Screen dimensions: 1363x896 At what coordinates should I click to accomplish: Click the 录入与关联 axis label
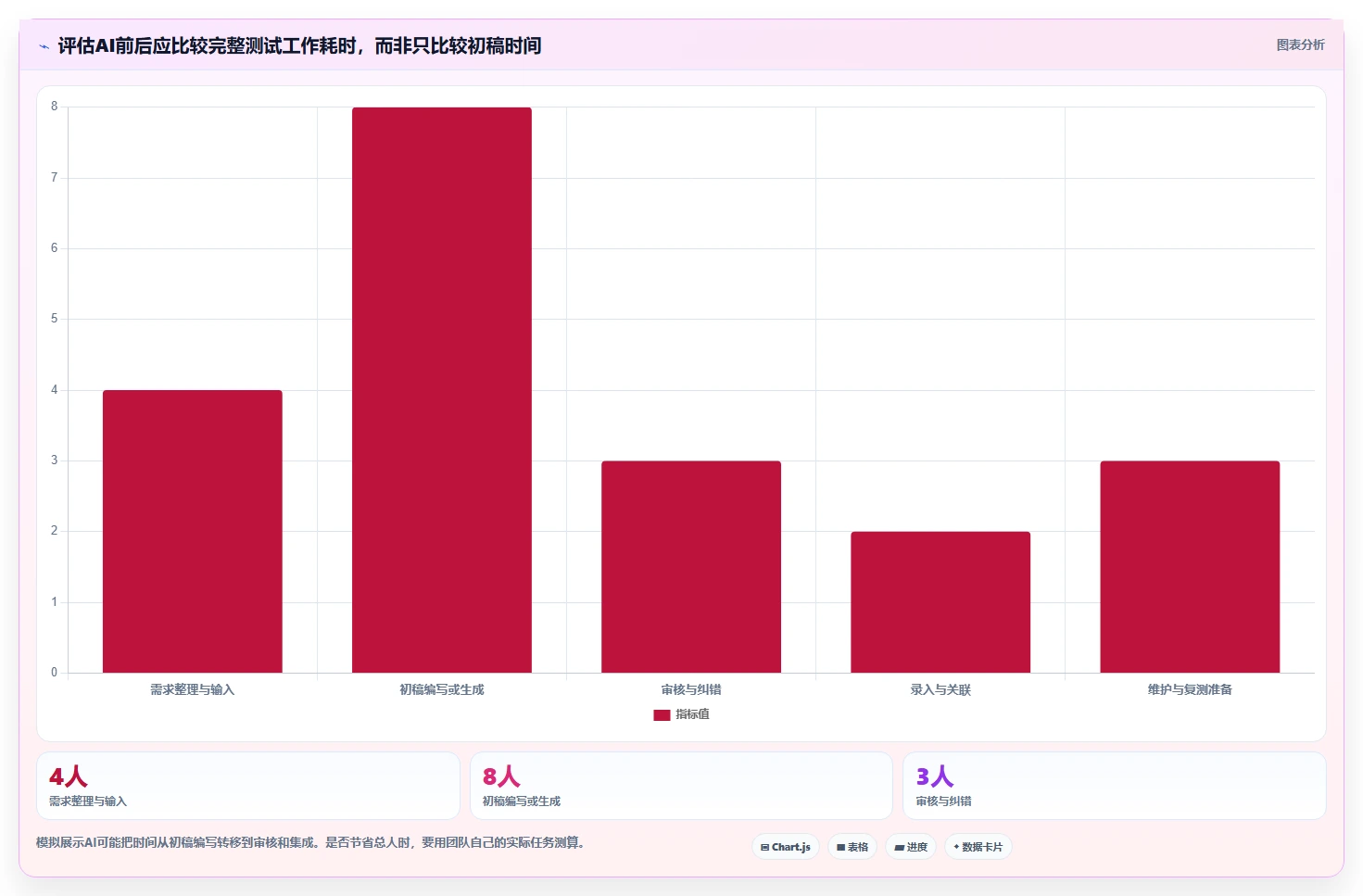click(x=940, y=689)
